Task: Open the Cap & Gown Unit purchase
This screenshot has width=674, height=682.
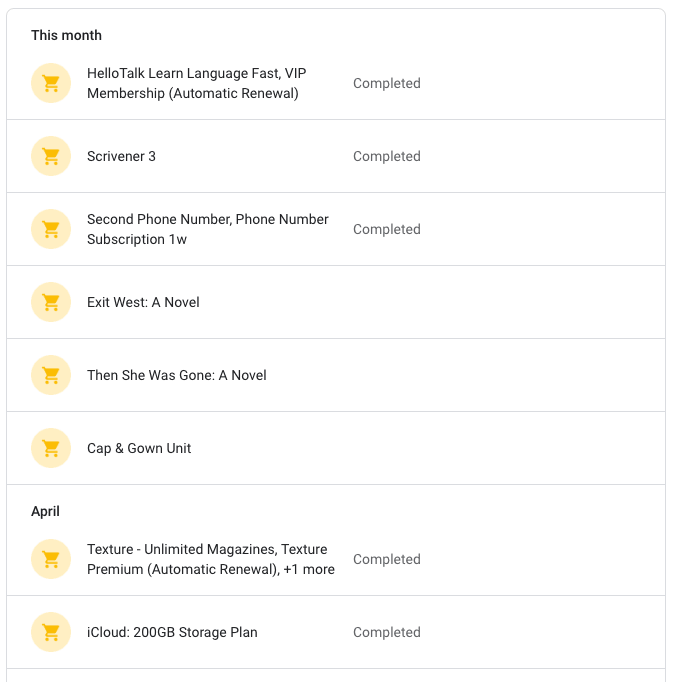Action: tap(336, 448)
